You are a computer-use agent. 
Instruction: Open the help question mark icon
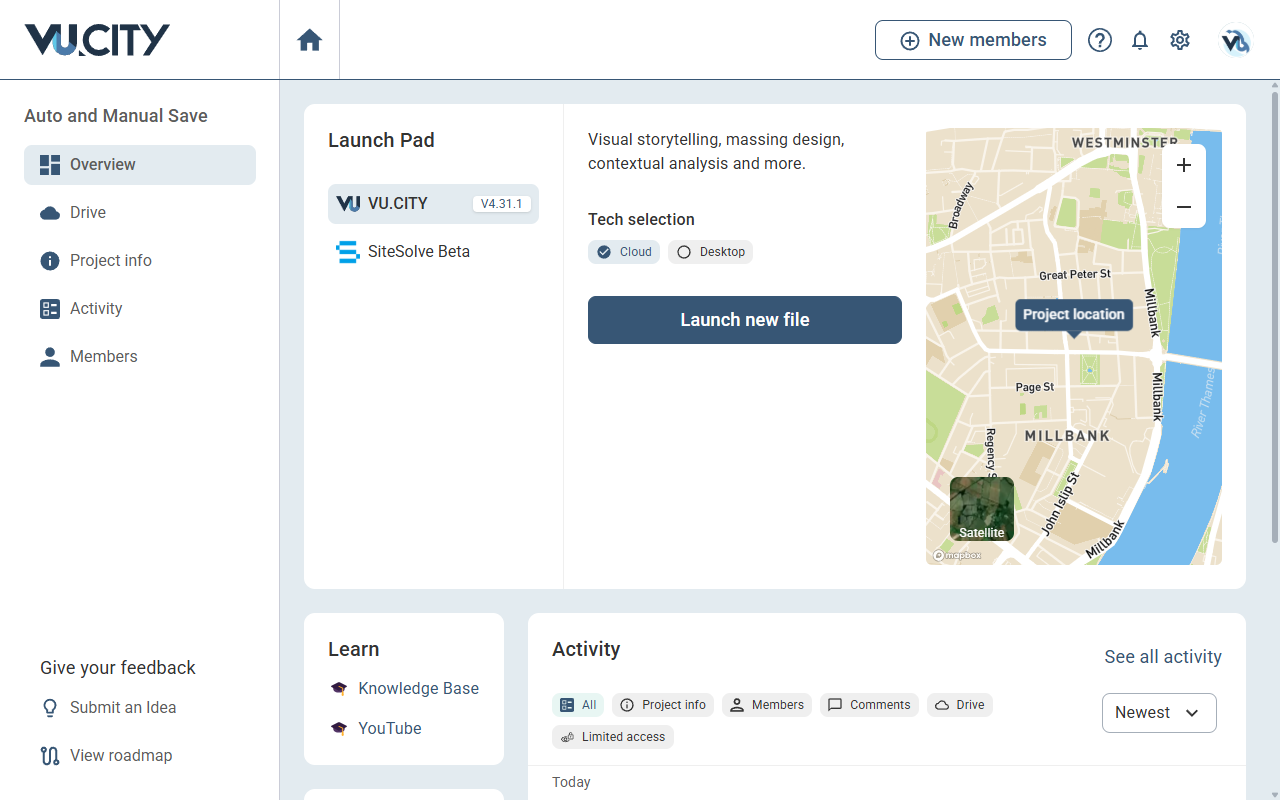1100,40
